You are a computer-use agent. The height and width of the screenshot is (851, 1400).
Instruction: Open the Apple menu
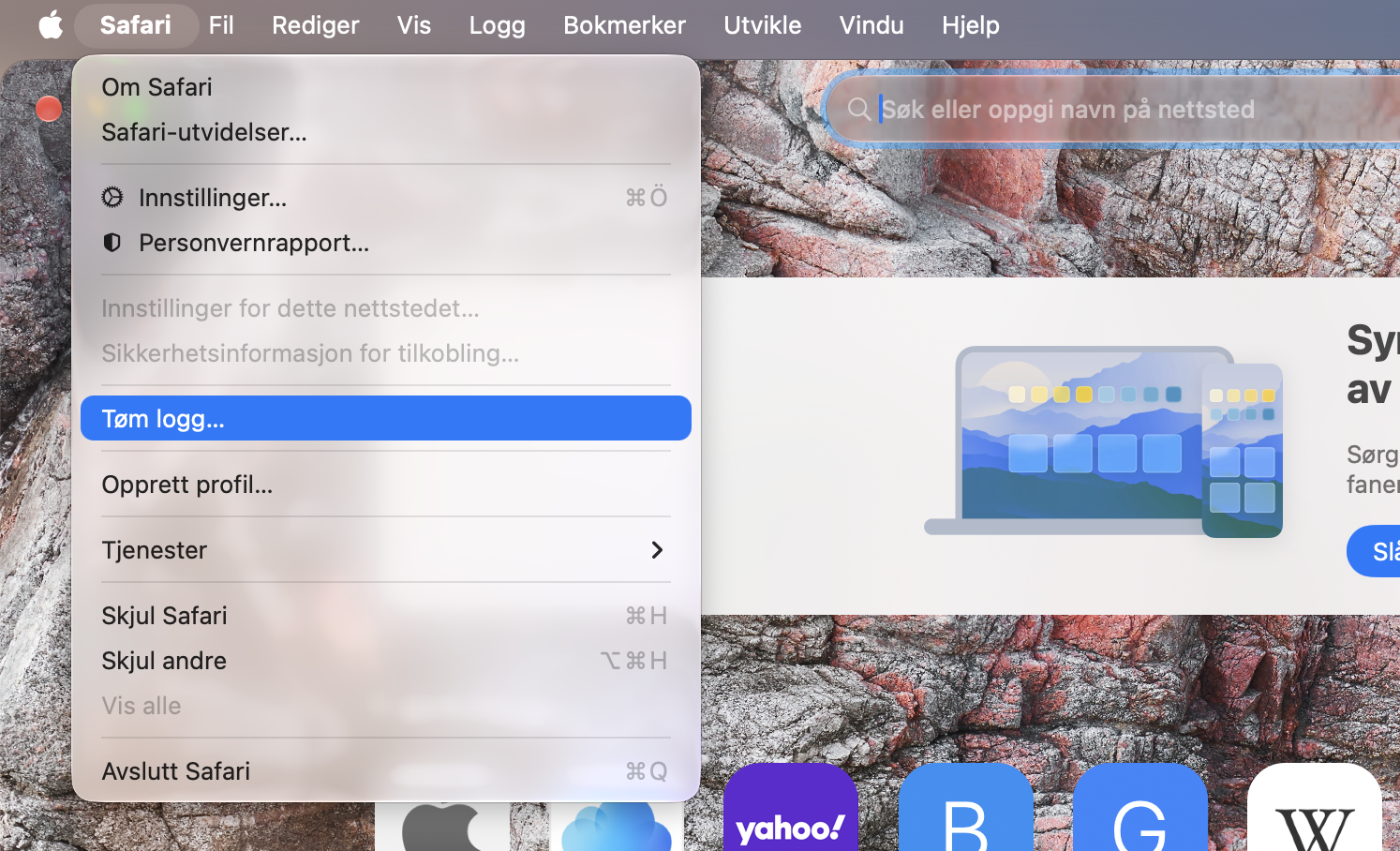(x=51, y=24)
